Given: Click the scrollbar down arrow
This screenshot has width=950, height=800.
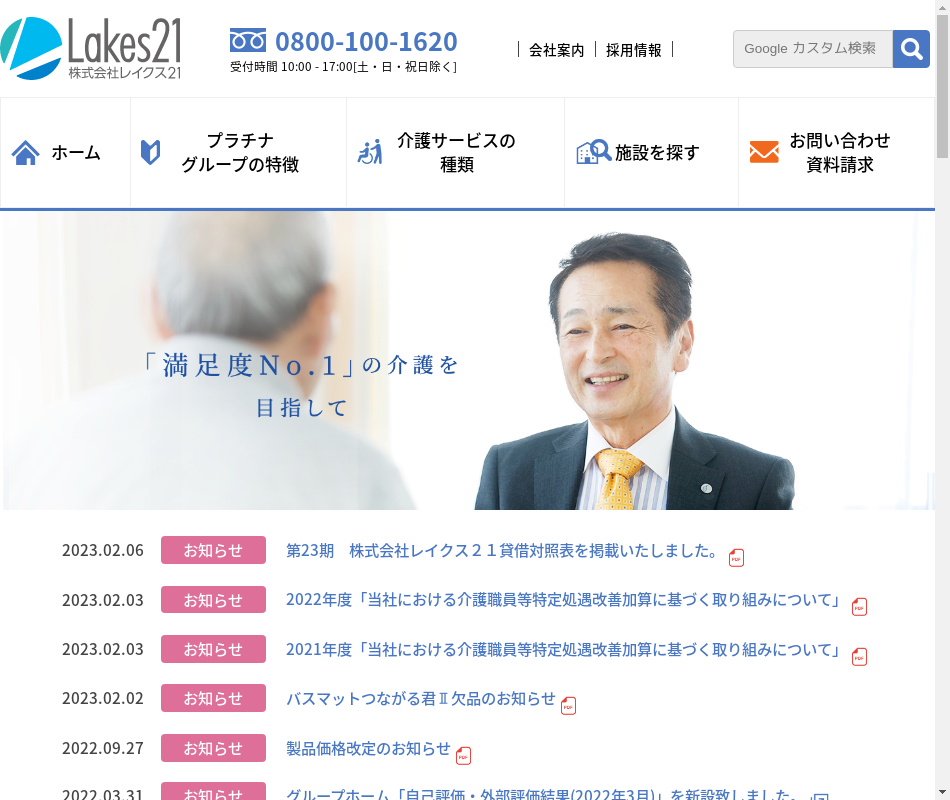Looking at the screenshot, I should point(942,793).
